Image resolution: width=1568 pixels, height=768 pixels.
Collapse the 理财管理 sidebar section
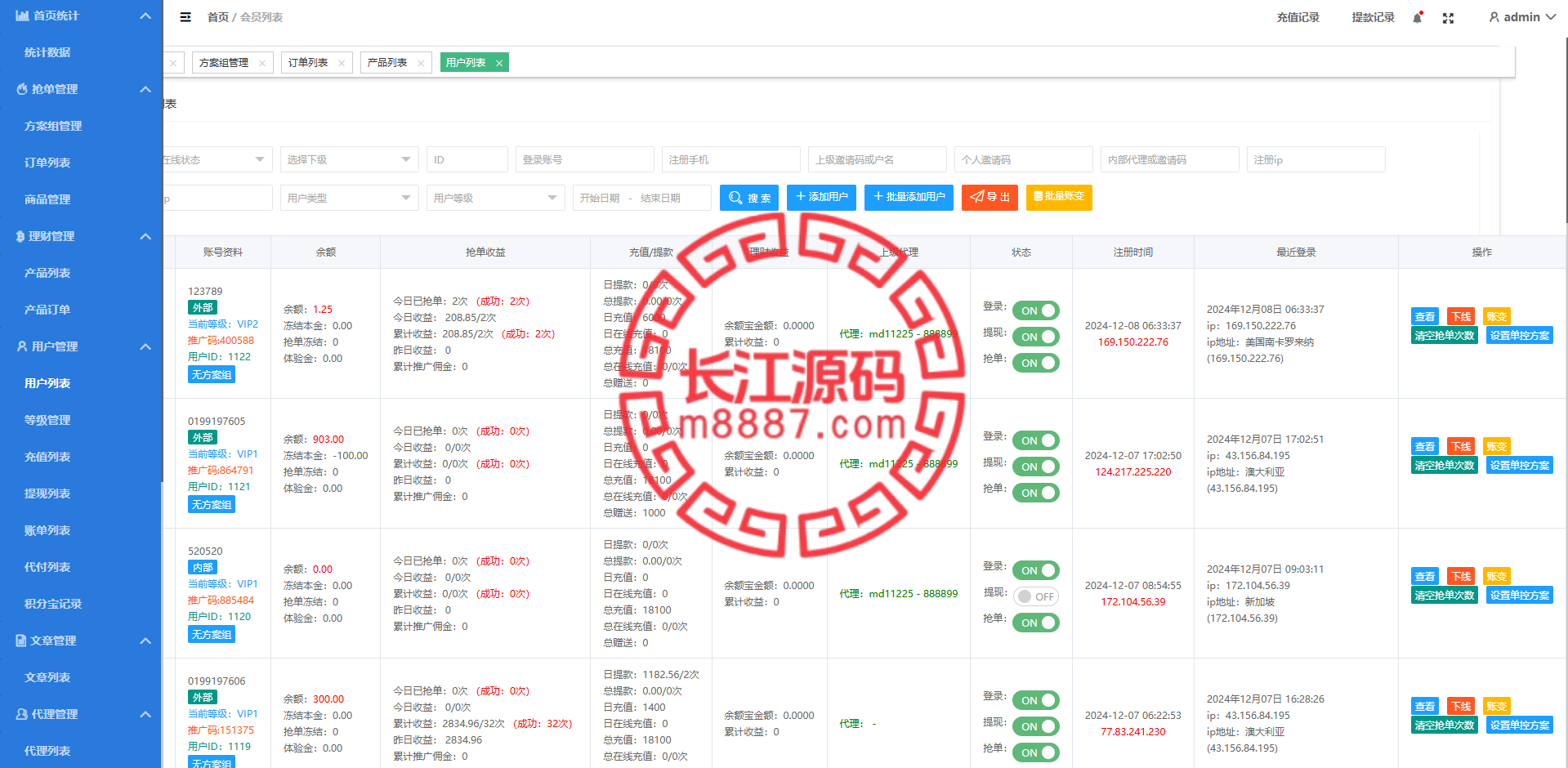pos(145,236)
